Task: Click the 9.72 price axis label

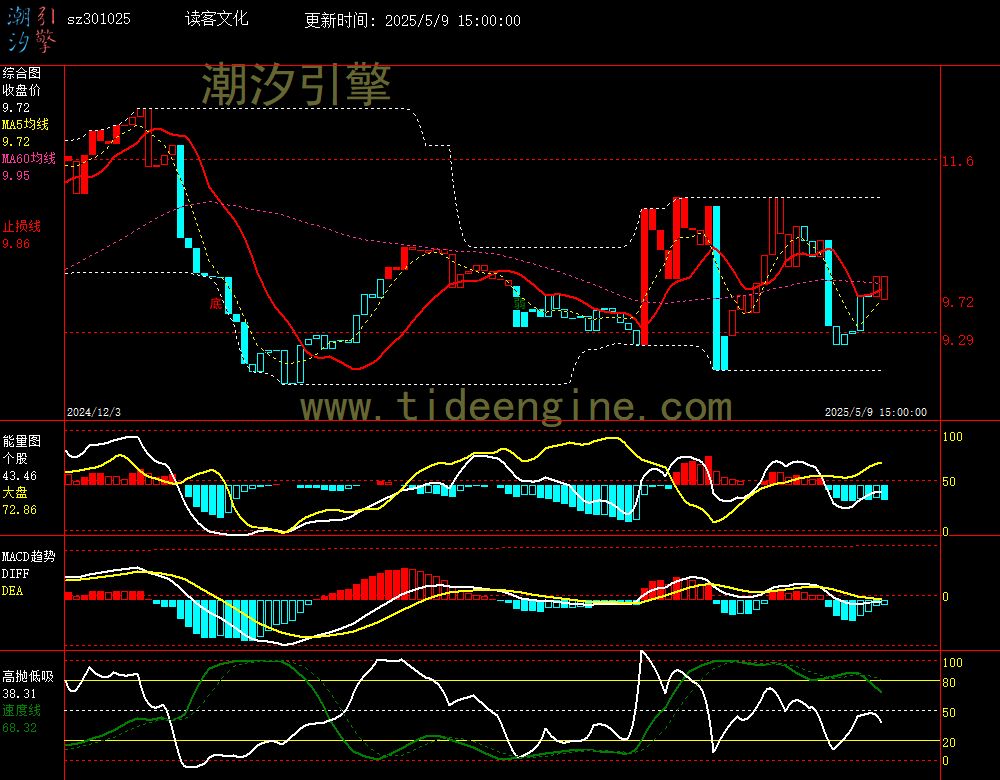Action: 958,302
